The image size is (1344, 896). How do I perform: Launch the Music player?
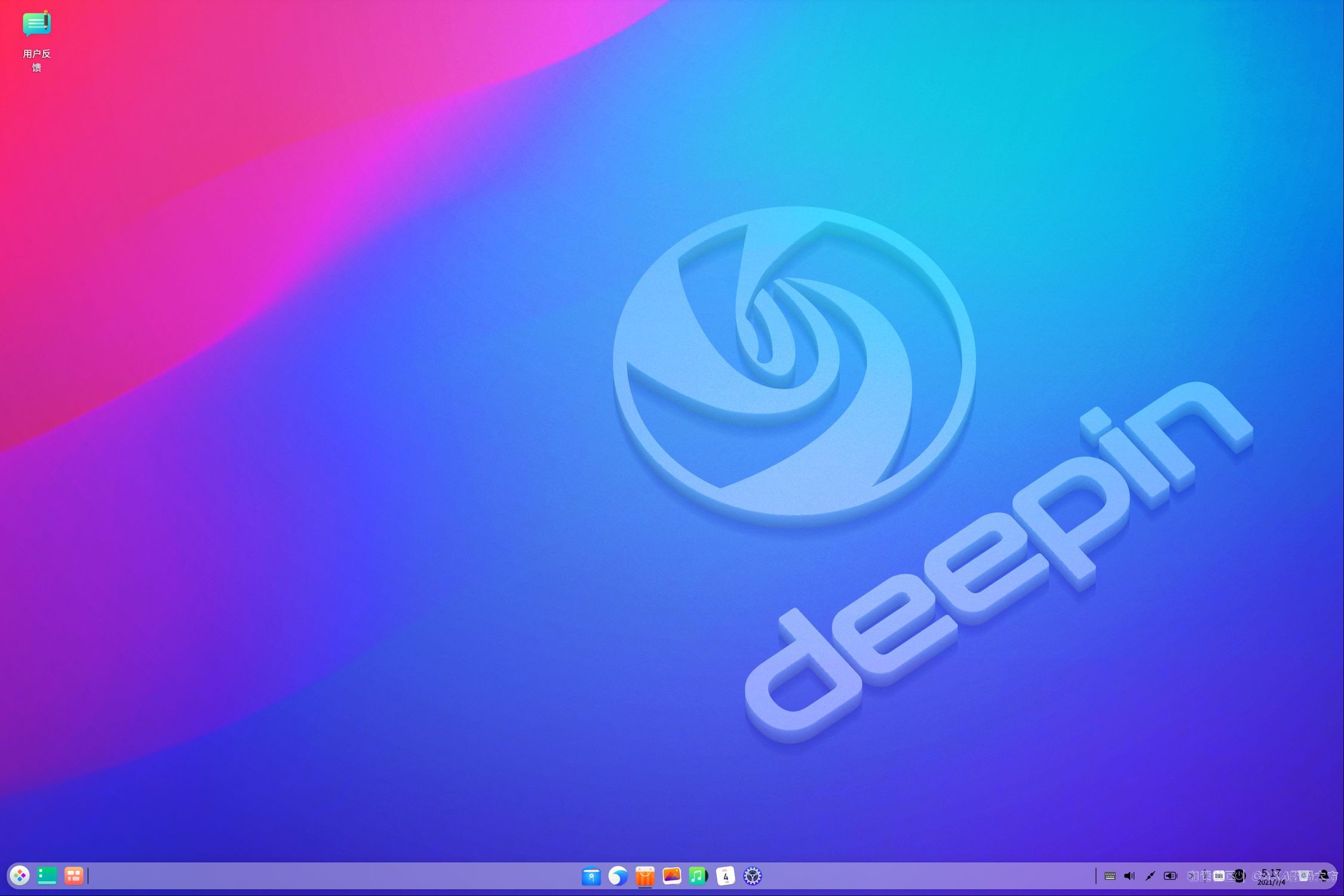click(698, 875)
